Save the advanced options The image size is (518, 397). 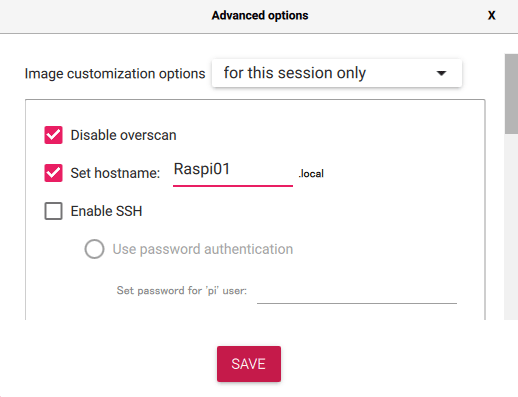(249, 364)
